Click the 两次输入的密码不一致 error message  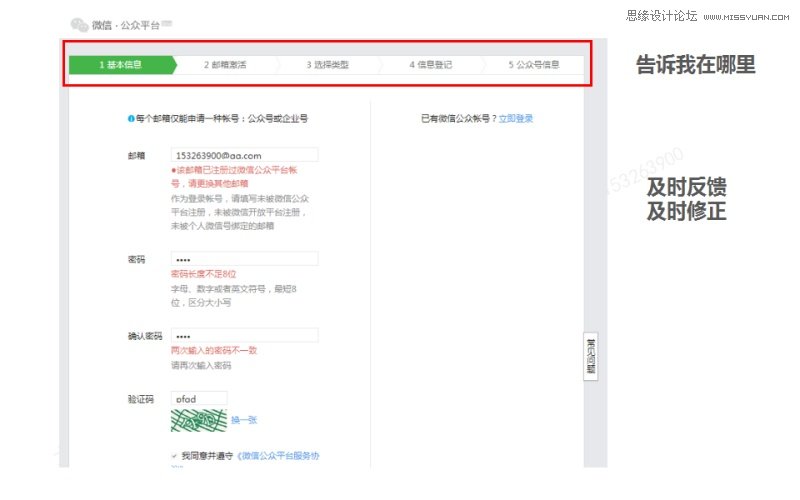pos(214,351)
